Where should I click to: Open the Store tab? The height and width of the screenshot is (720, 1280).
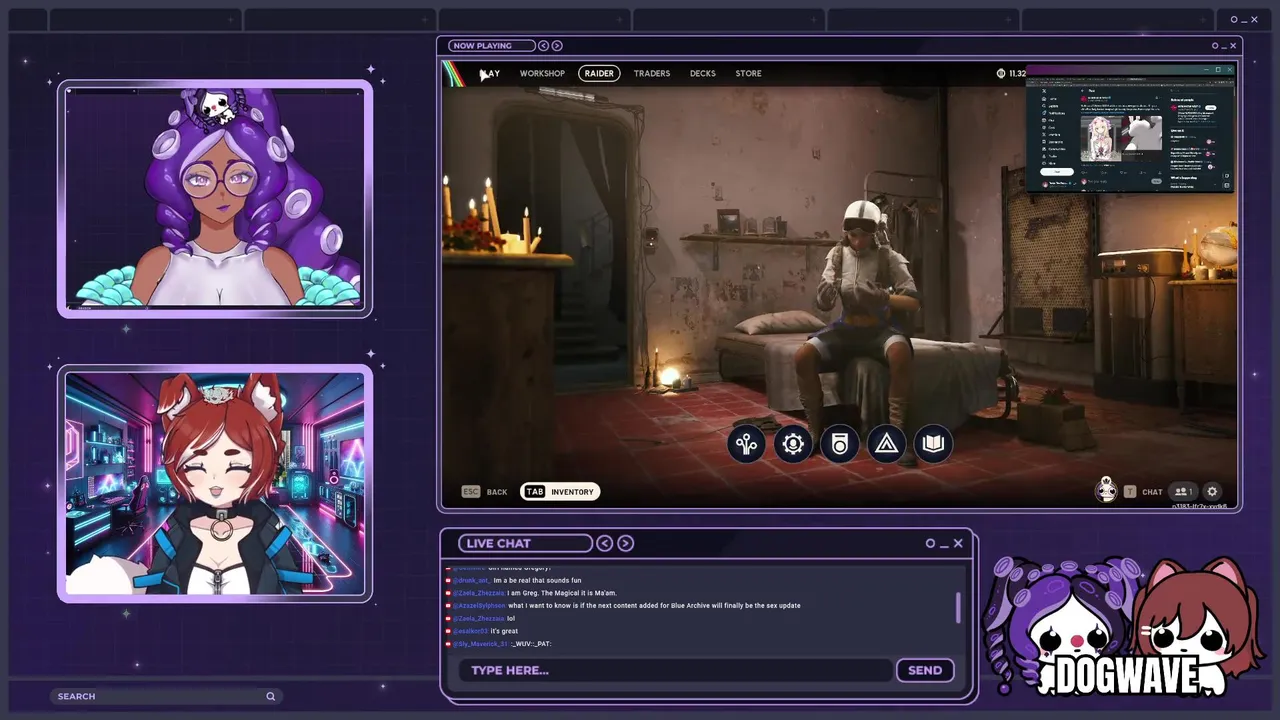coord(748,73)
